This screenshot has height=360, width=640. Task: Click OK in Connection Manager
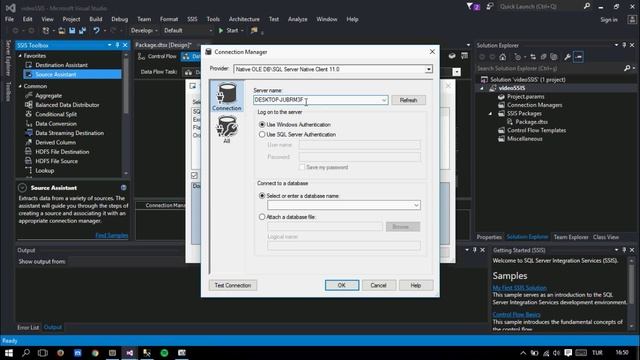pyautogui.click(x=342, y=285)
